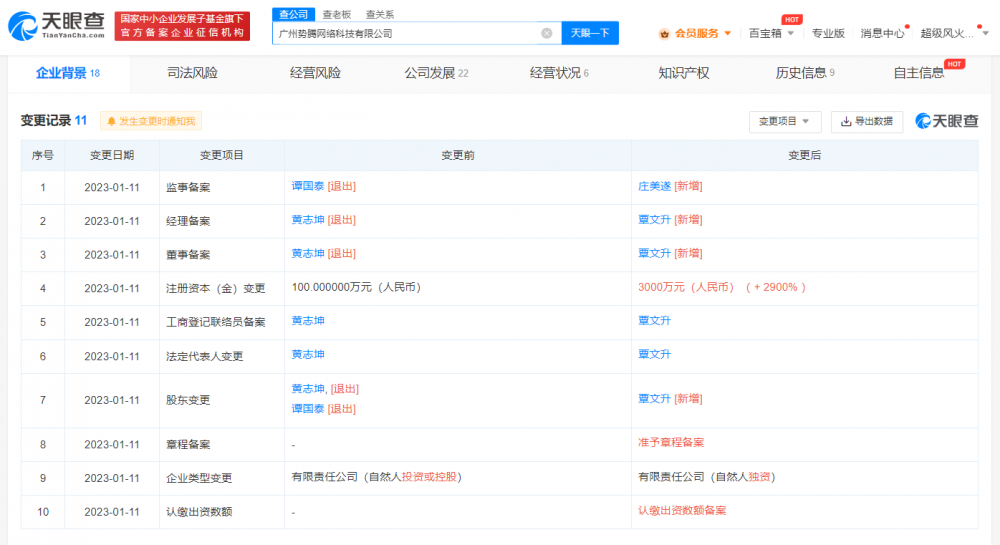
Task: Click the 变更后 column header
Action: [x=804, y=155]
